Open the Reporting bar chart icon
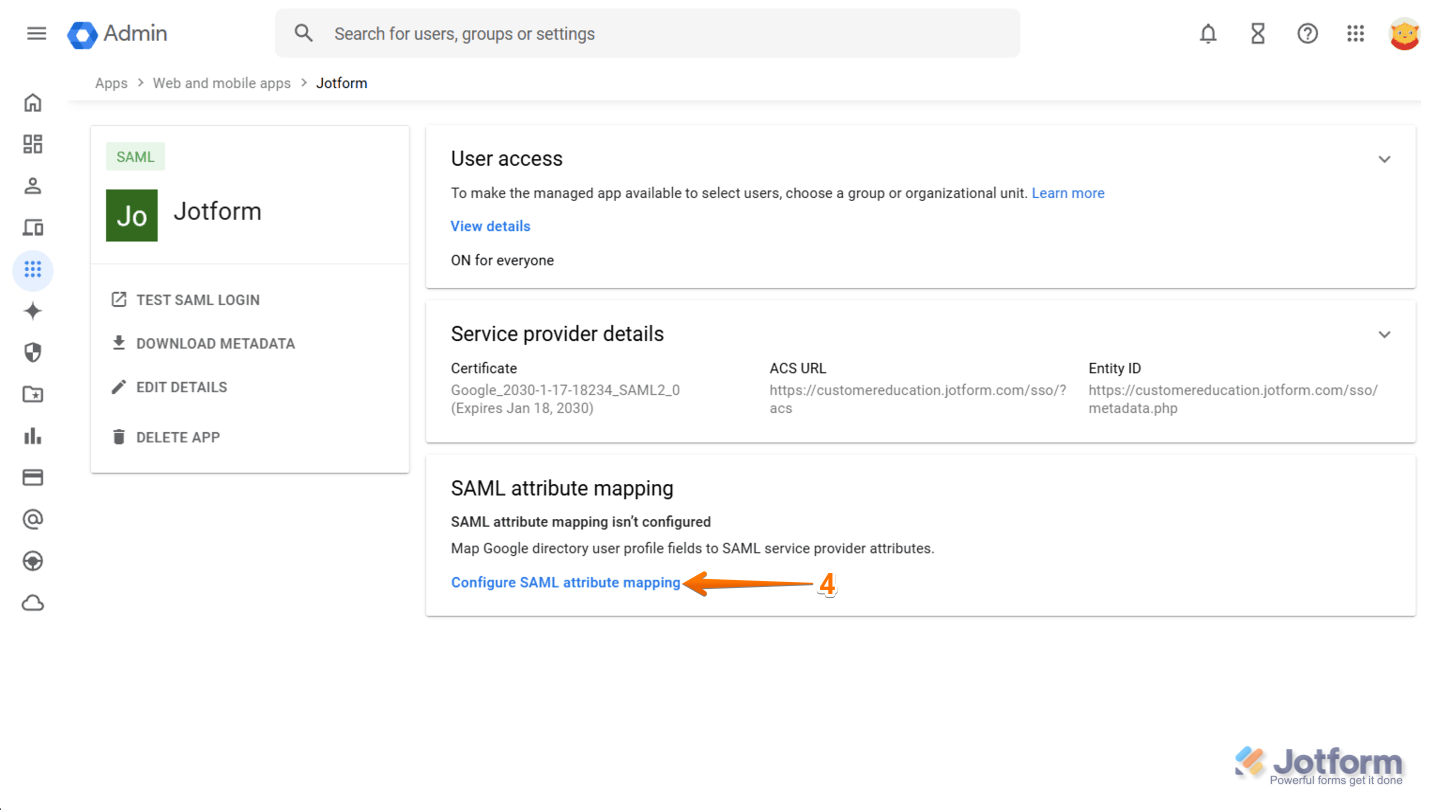Screen dimensions: 1440x810 point(33,436)
